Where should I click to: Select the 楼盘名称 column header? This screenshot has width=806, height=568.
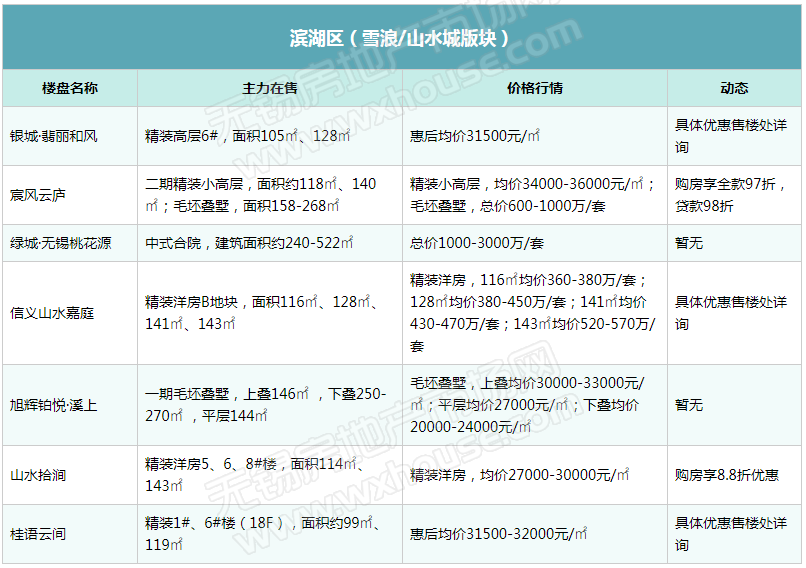(x=69, y=88)
